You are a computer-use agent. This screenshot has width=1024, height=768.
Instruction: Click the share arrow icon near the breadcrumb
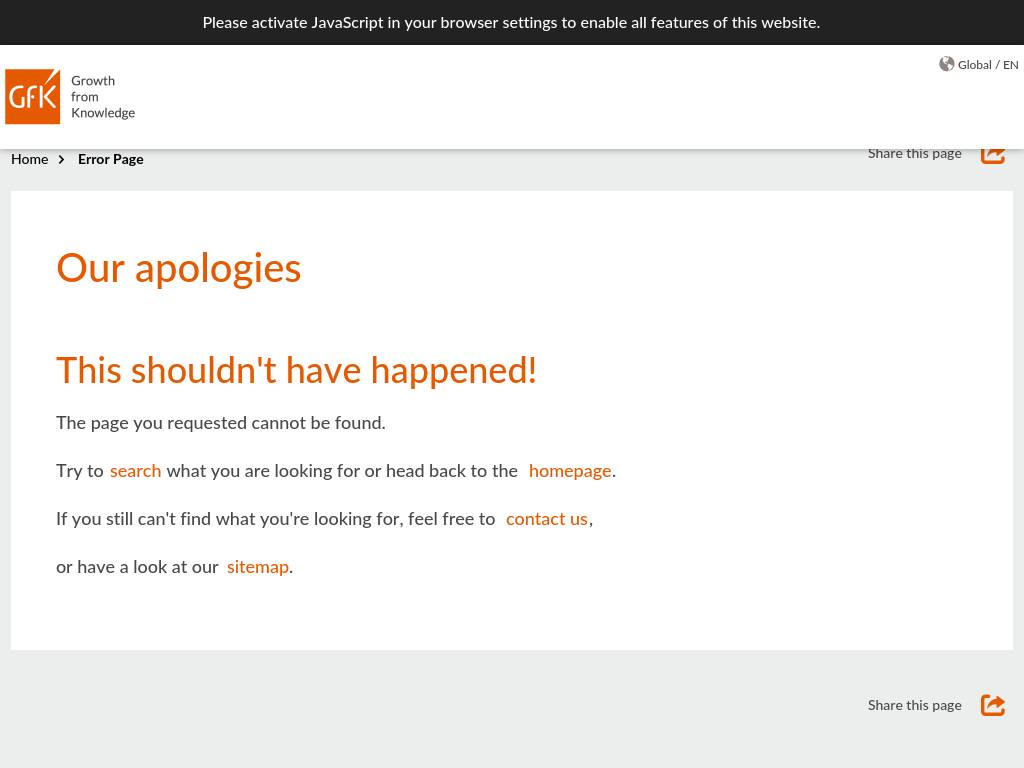pos(992,155)
